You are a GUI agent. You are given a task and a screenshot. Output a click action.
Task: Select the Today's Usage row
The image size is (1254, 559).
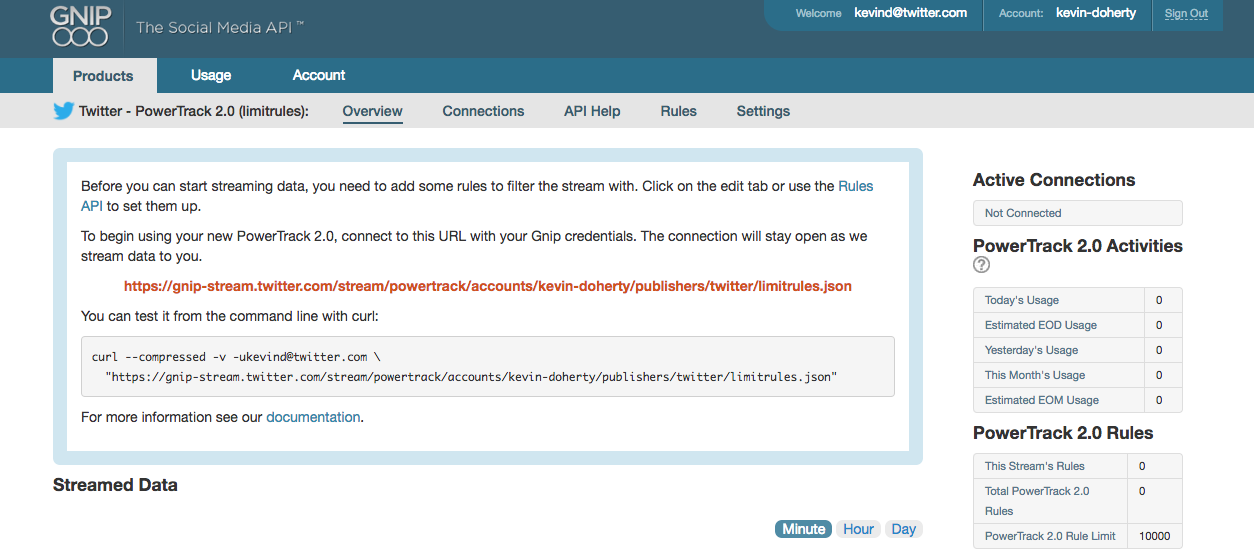tap(1078, 300)
